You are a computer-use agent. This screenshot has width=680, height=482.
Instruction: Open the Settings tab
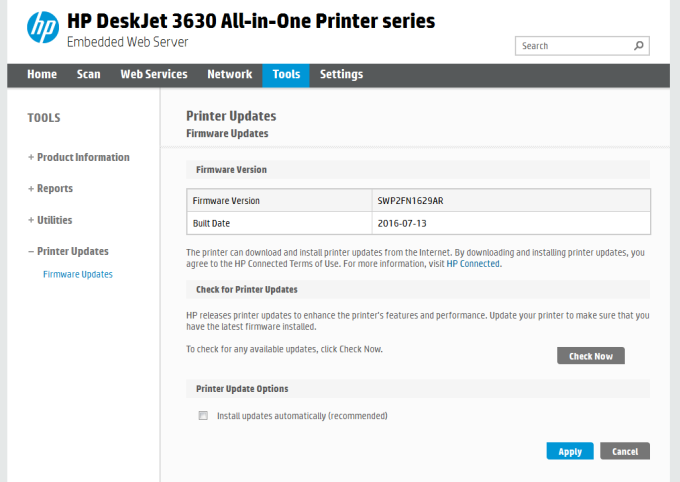[x=341, y=75]
